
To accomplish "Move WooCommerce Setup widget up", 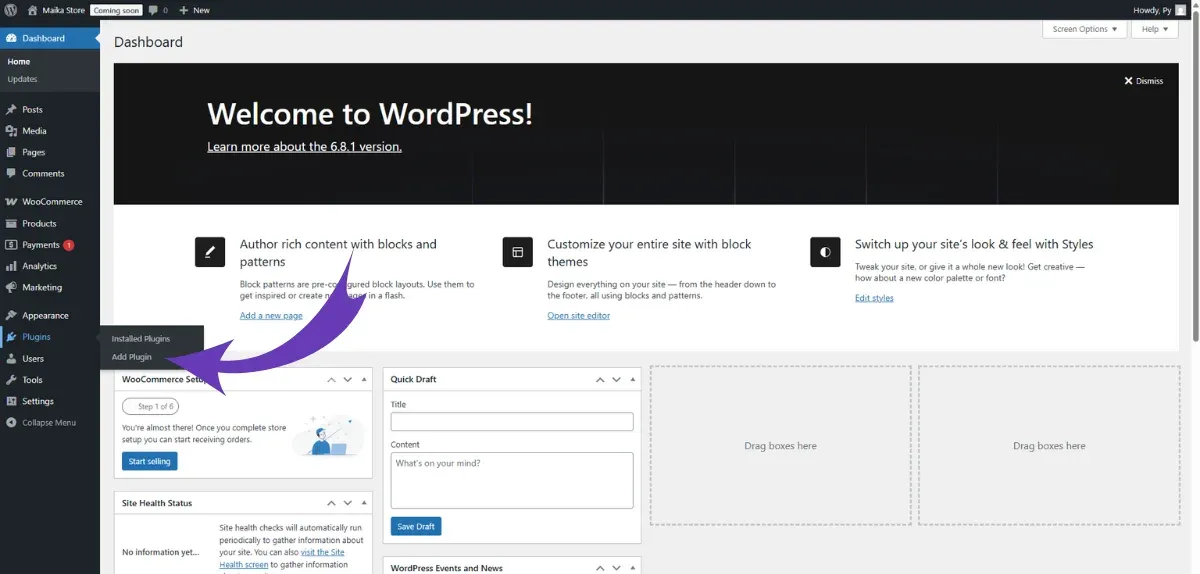I will [331, 380].
